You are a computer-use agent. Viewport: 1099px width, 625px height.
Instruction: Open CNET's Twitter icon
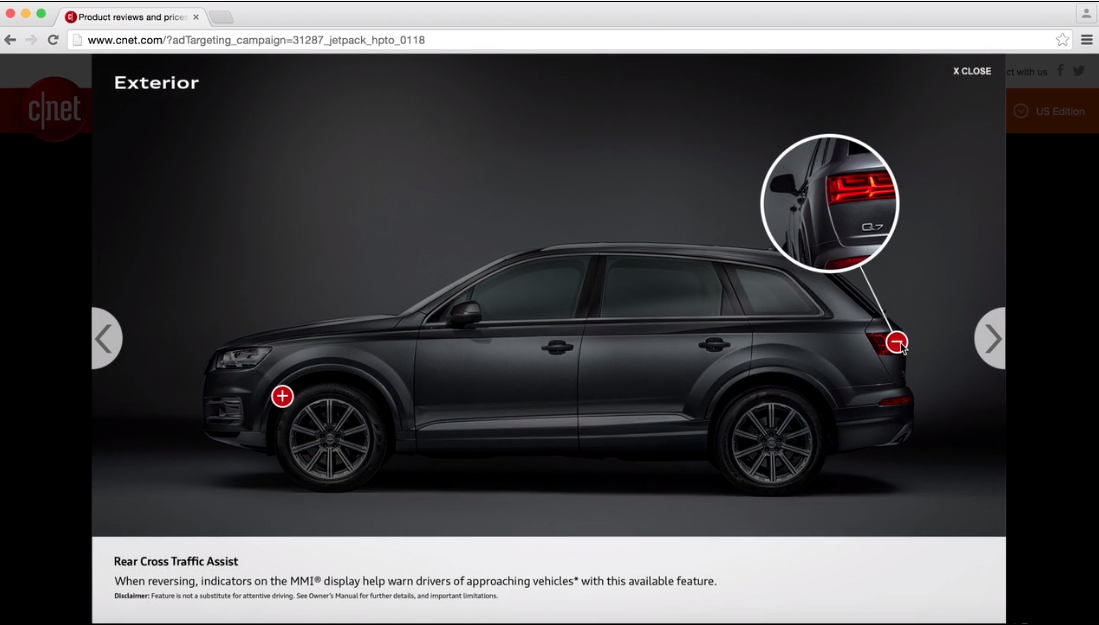pos(1079,70)
